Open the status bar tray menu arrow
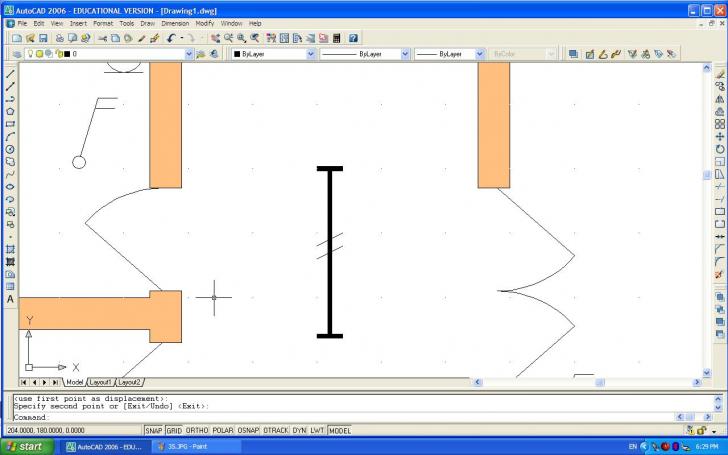Screen dimensions: 728x455 [x=714, y=431]
